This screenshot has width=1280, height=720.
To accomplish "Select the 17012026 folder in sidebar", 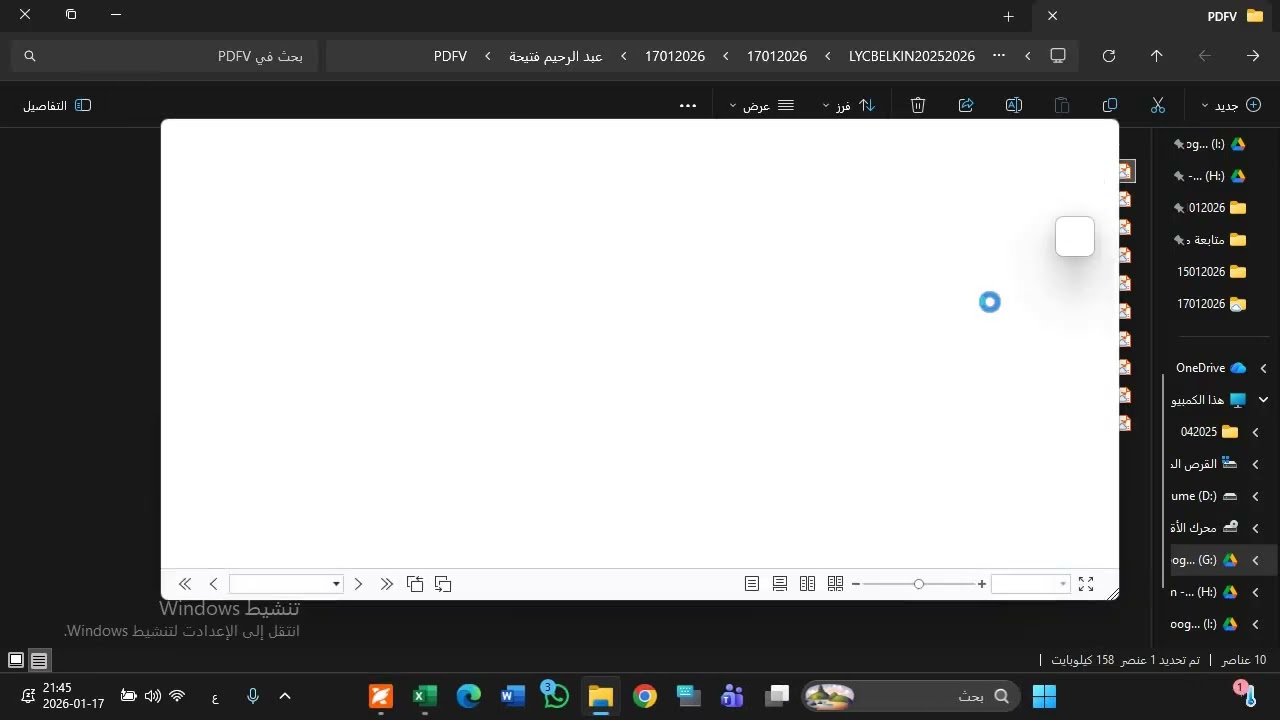I will (x=1211, y=304).
